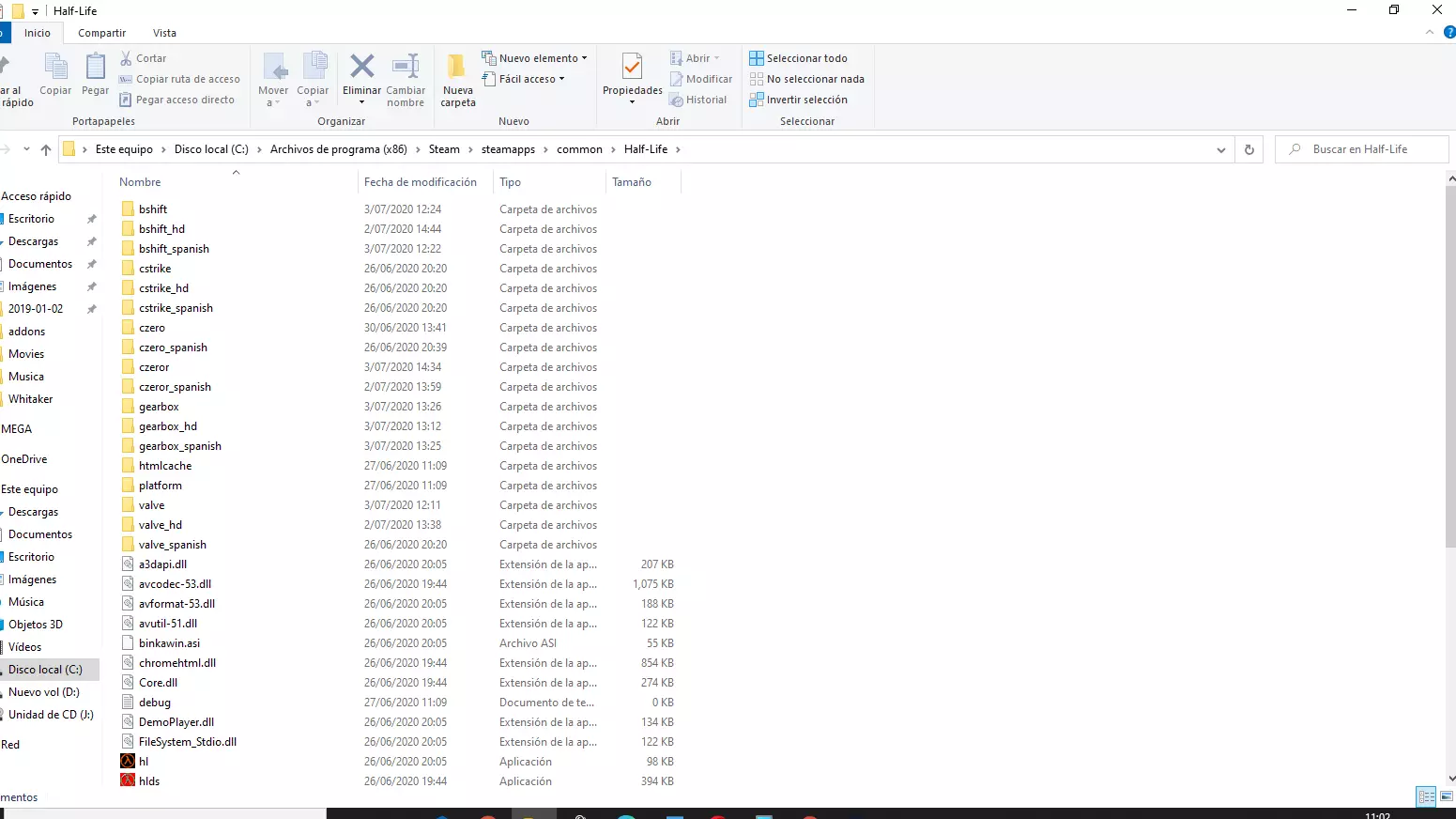Switch to details view button
Image resolution: width=1456 pixels, height=819 pixels.
(x=1427, y=796)
